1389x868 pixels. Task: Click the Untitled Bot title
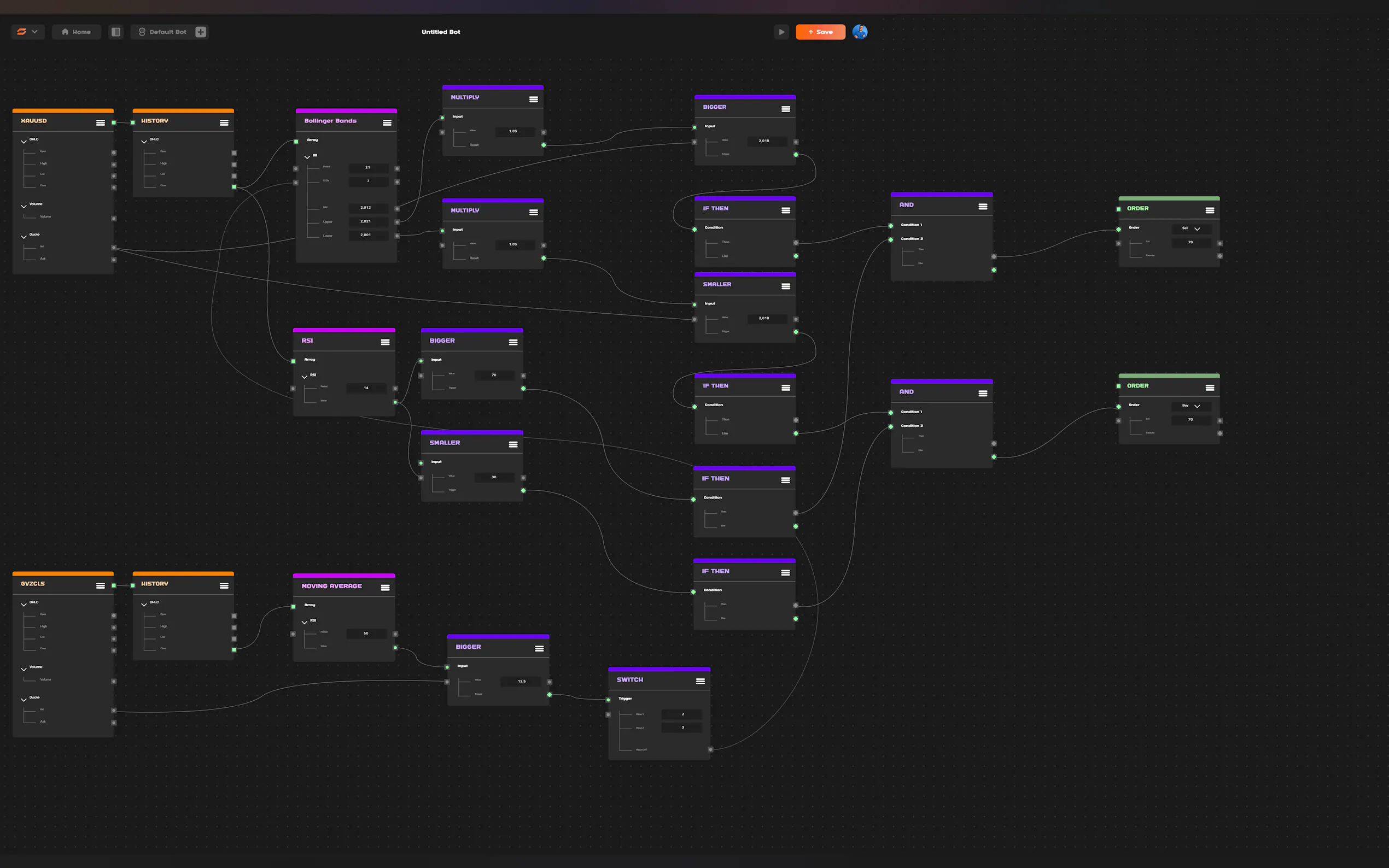[x=440, y=32]
